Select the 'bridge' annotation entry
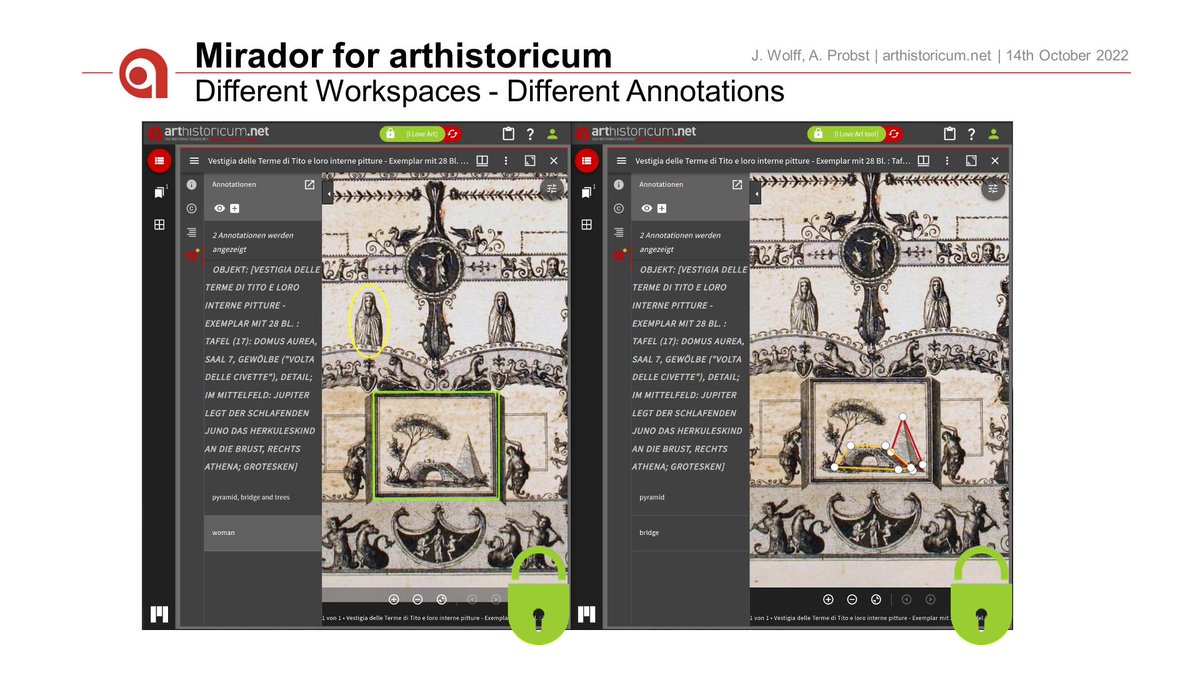Screen dimensions: 1200x675 [x=690, y=533]
